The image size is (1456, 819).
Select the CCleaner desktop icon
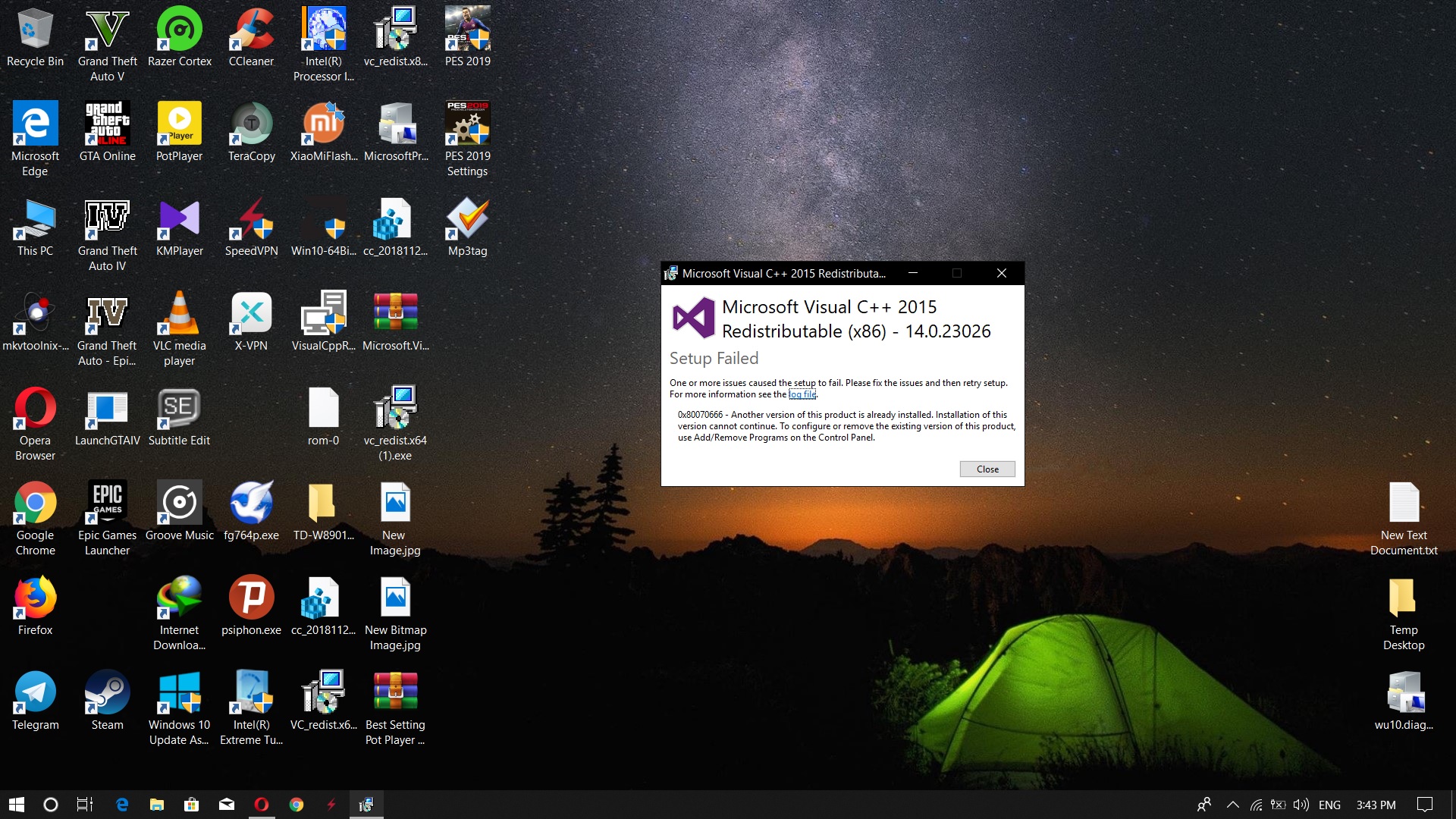251,38
